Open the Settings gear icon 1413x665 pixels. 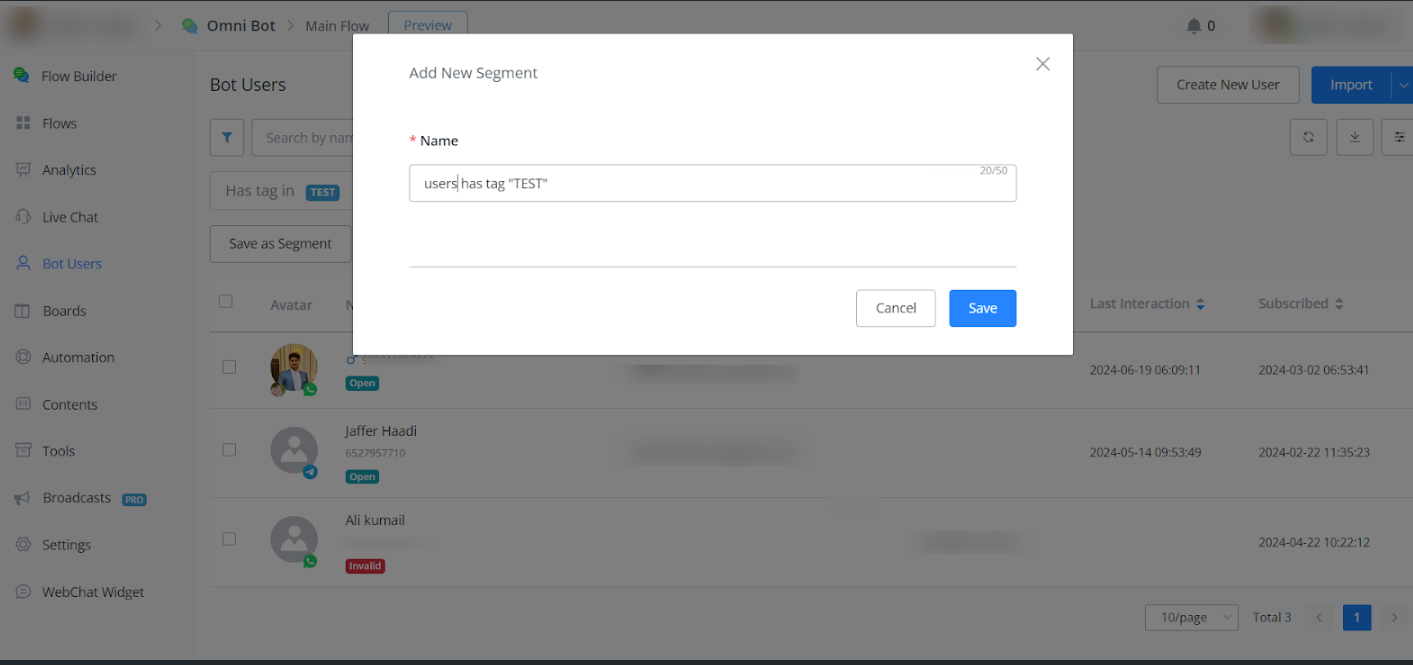click(x=23, y=545)
